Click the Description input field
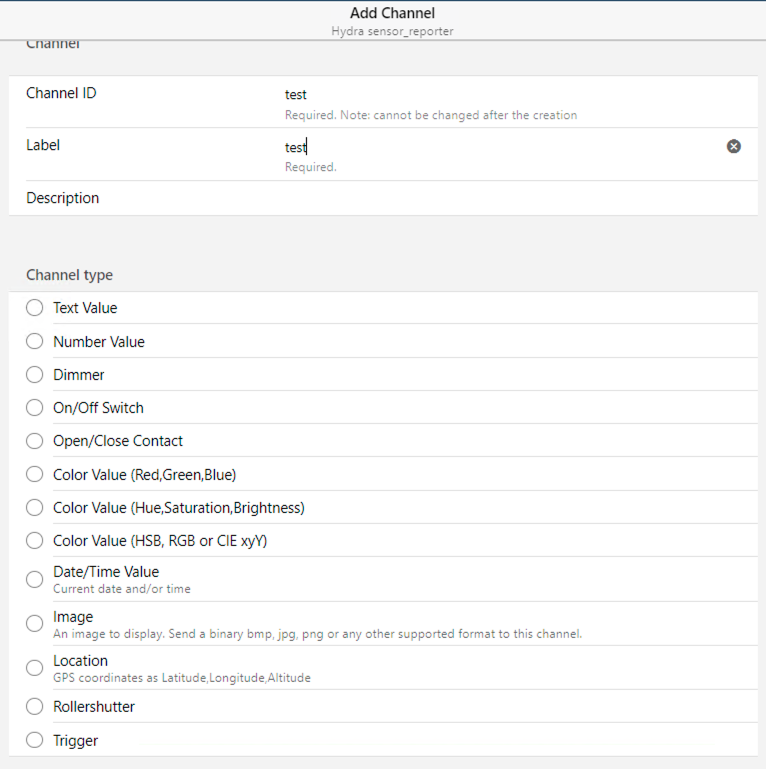Viewport: 766px width, 769px height. 500,198
